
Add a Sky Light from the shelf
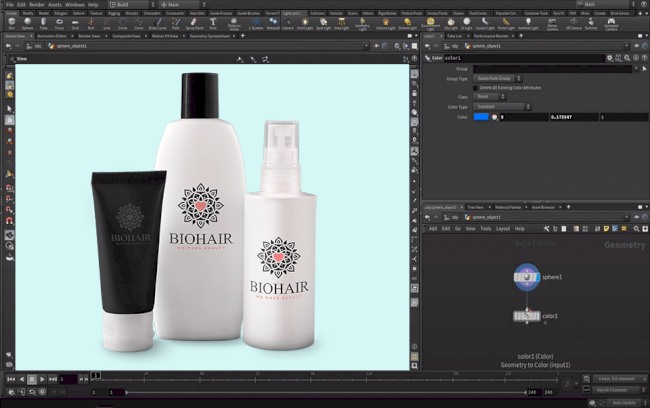pos(451,24)
